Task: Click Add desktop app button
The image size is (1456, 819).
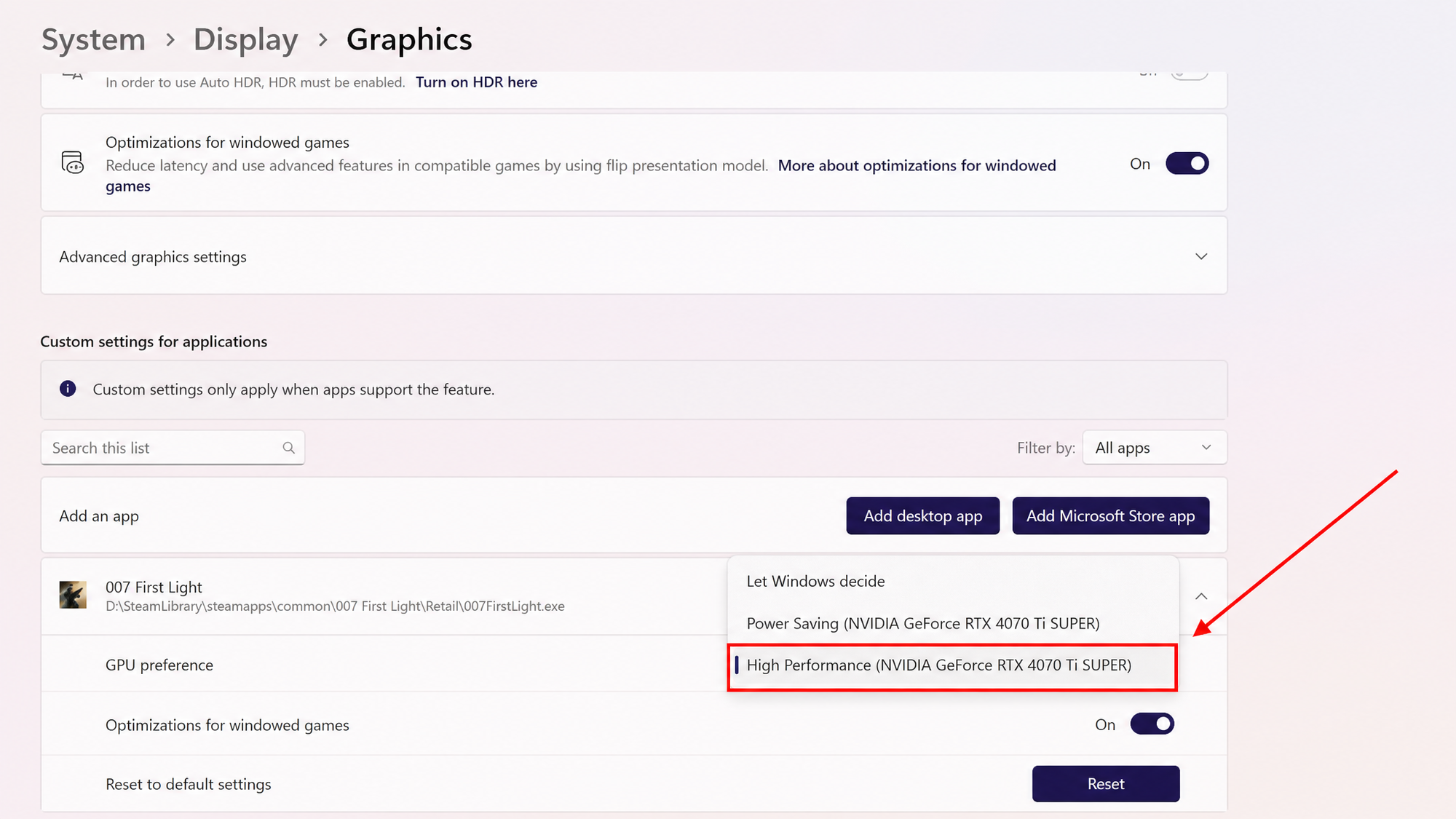Action: [922, 515]
